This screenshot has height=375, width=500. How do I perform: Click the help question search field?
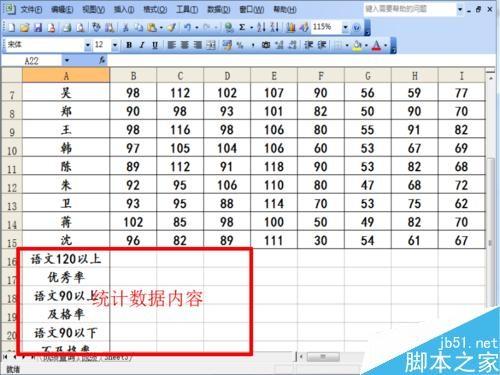(410, 9)
